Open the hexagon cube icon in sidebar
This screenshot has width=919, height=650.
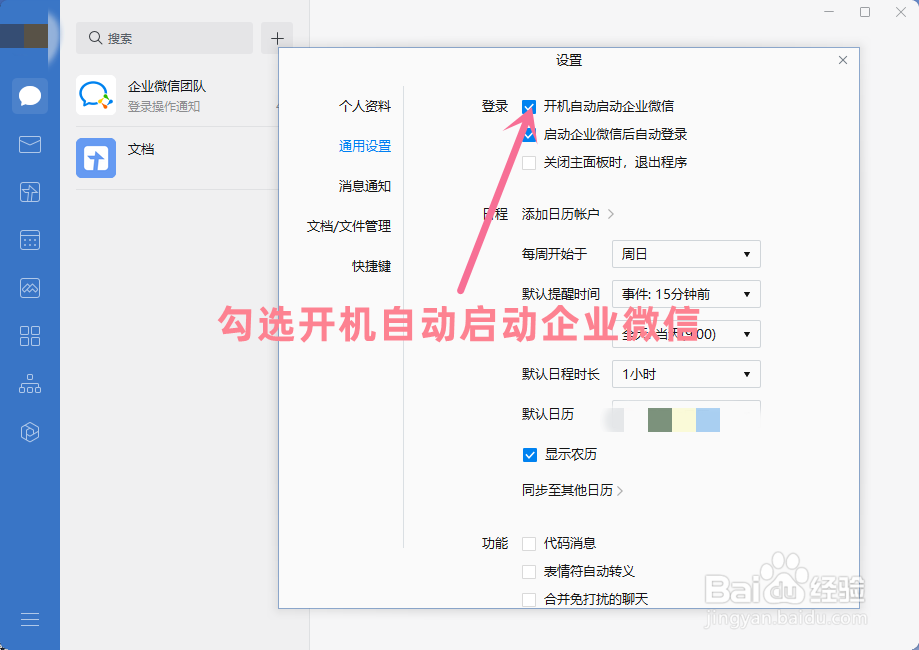tap(30, 432)
